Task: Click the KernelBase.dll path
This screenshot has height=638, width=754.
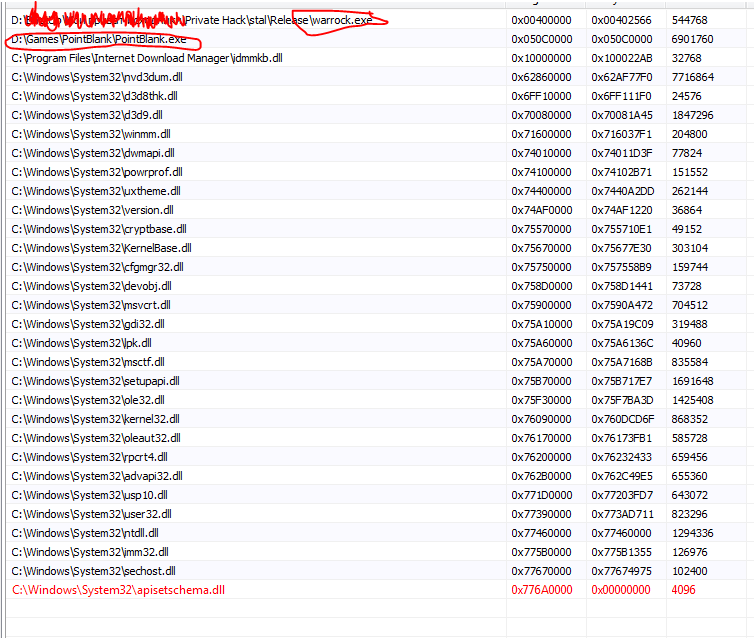Action: (101, 248)
